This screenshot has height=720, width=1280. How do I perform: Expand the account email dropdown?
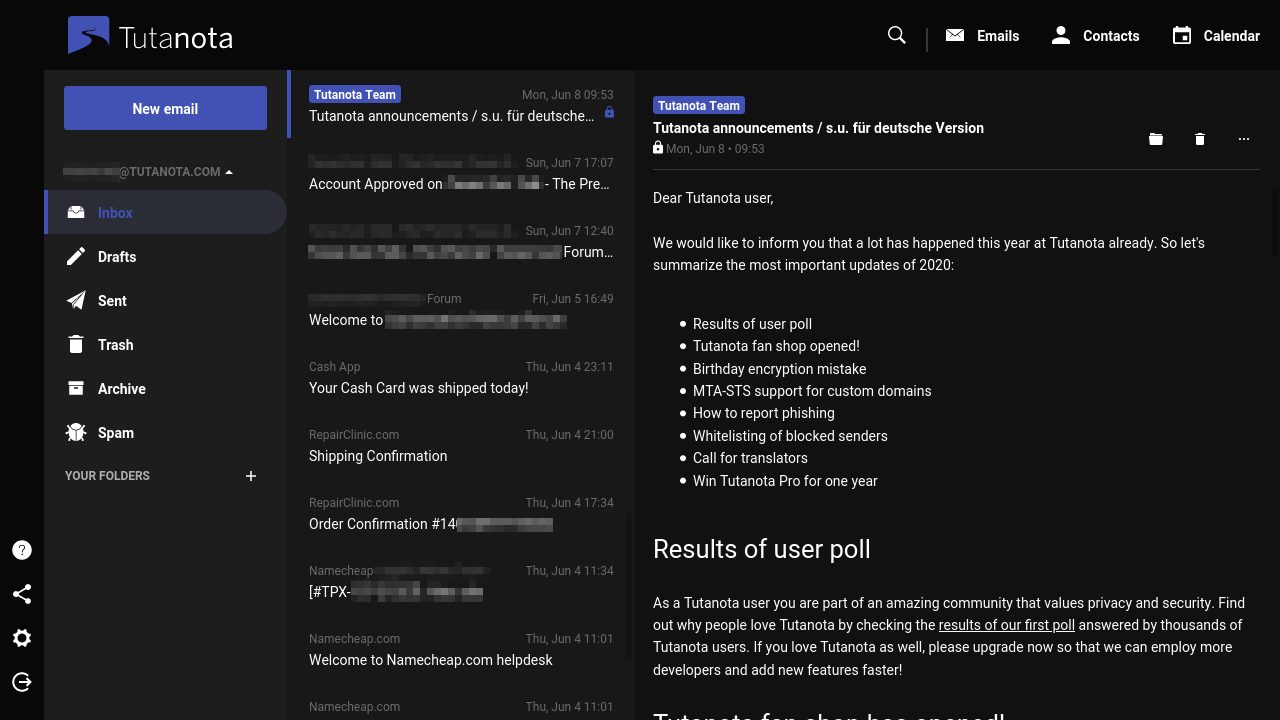(228, 171)
